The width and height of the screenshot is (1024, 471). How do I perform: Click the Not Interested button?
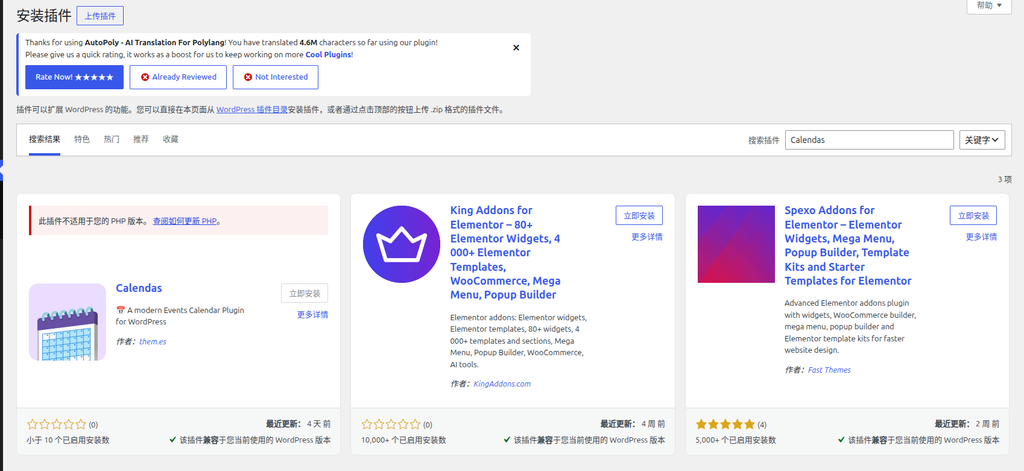(276, 77)
